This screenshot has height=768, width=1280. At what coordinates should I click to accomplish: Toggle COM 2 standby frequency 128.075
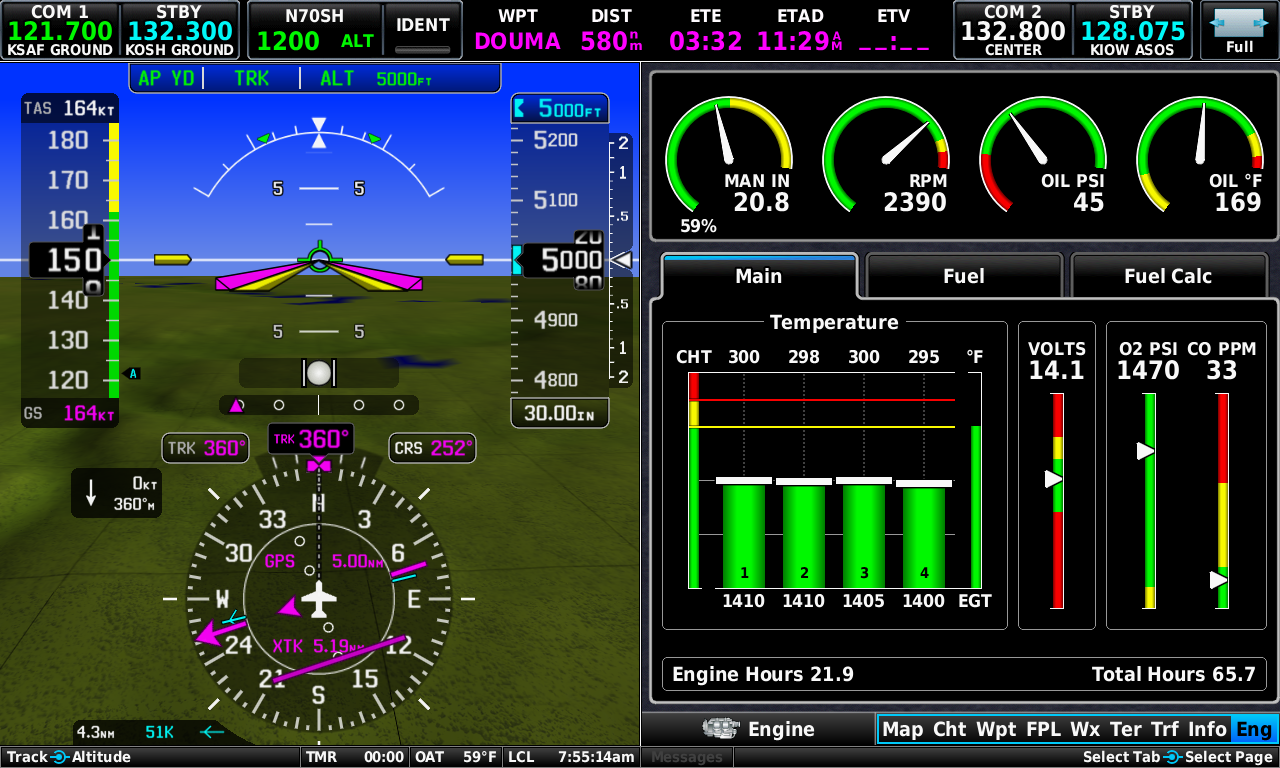pos(1132,30)
